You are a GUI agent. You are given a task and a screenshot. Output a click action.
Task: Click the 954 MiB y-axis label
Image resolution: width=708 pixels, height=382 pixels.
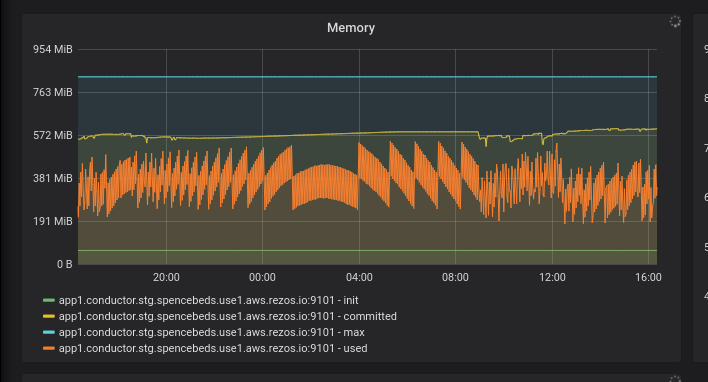[52, 49]
